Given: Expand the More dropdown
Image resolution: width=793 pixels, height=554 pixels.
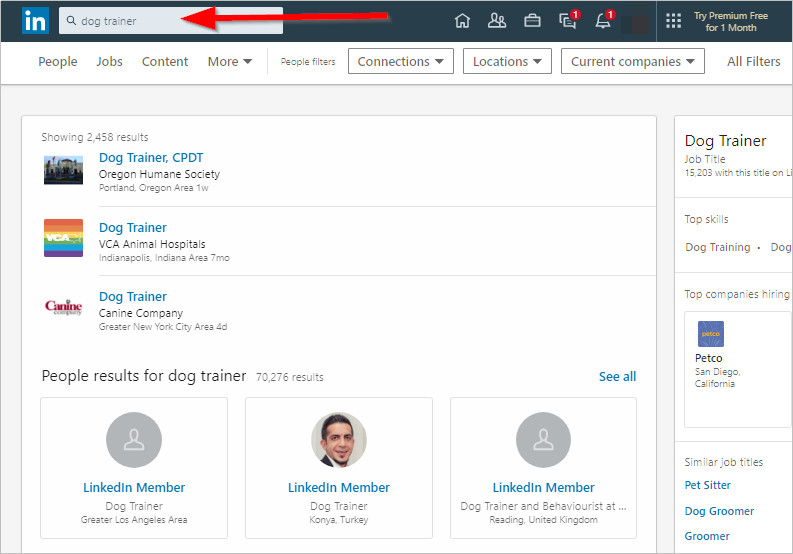Looking at the screenshot, I should coord(230,61).
